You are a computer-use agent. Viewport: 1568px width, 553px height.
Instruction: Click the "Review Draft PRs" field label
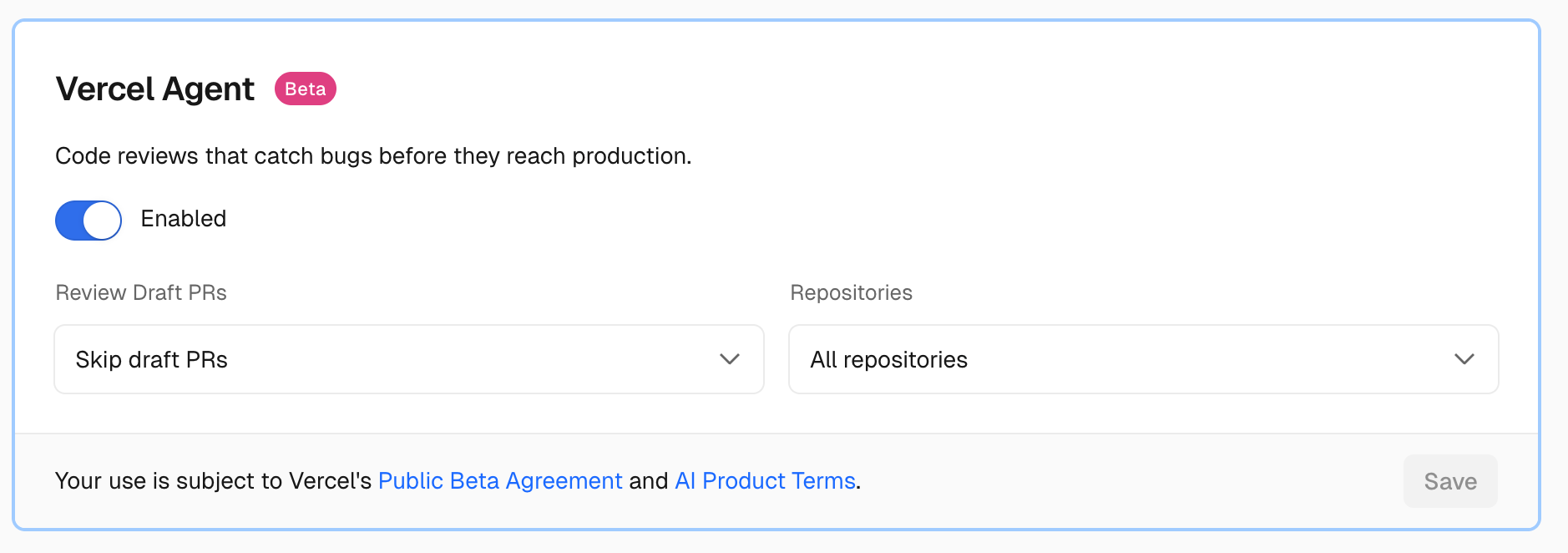(141, 293)
